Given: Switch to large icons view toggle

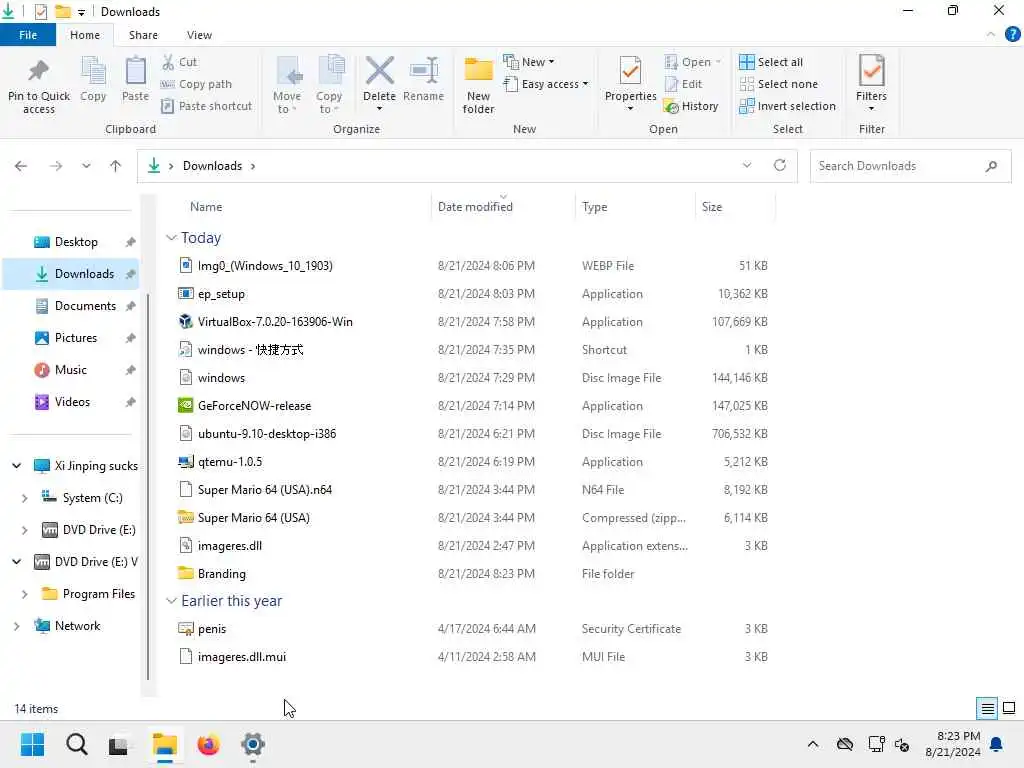Looking at the screenshot, I should pos(1009,708).
